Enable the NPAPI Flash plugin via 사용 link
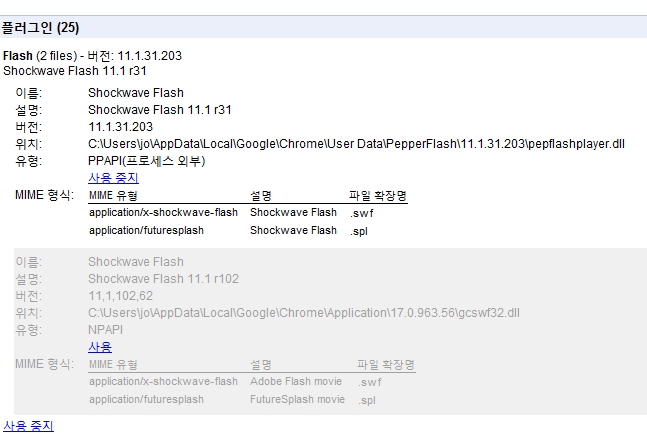This screenshot has width=647, height=439. click(100, 347)
